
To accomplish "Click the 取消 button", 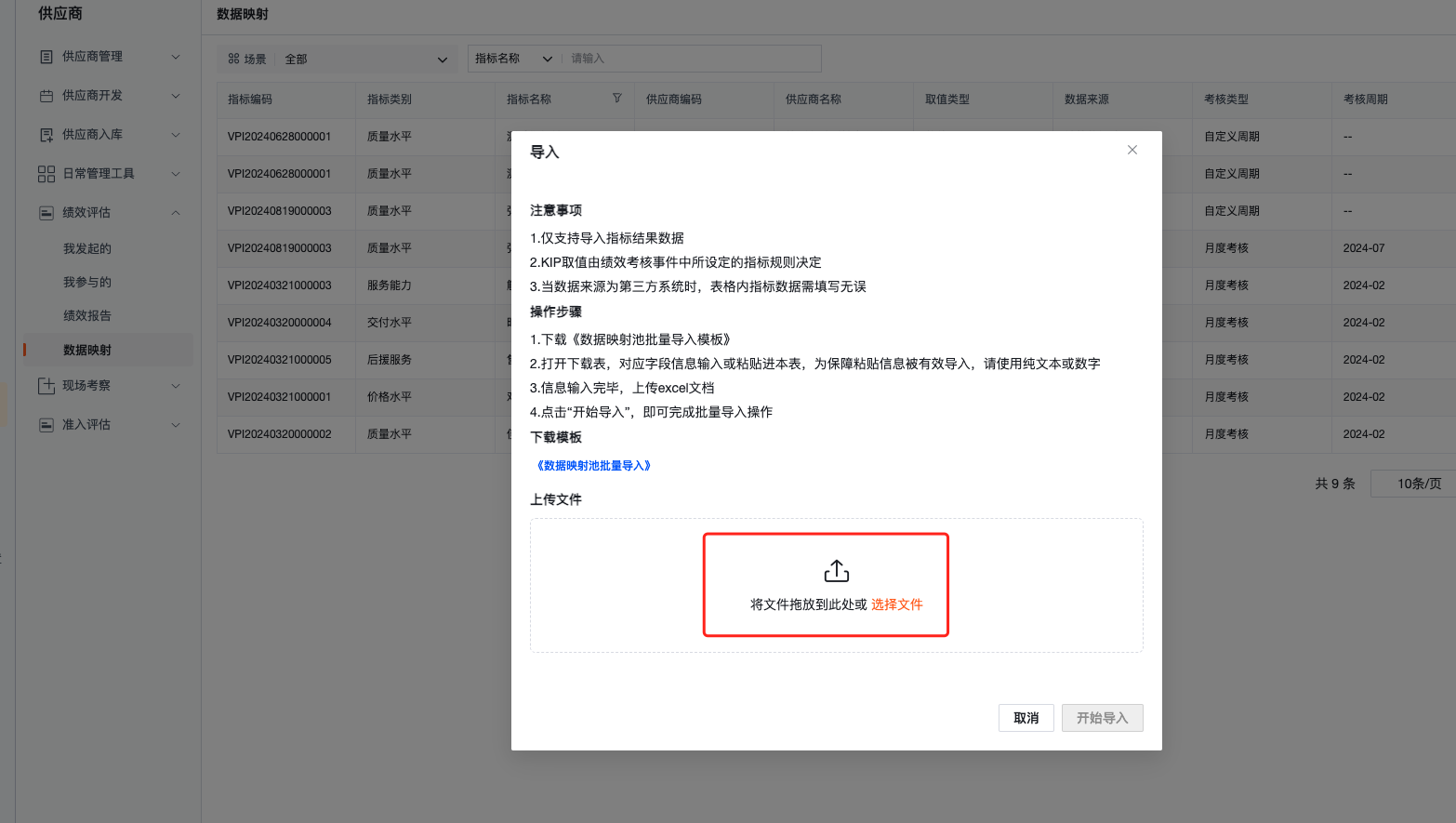I will tap(1026, 718).
